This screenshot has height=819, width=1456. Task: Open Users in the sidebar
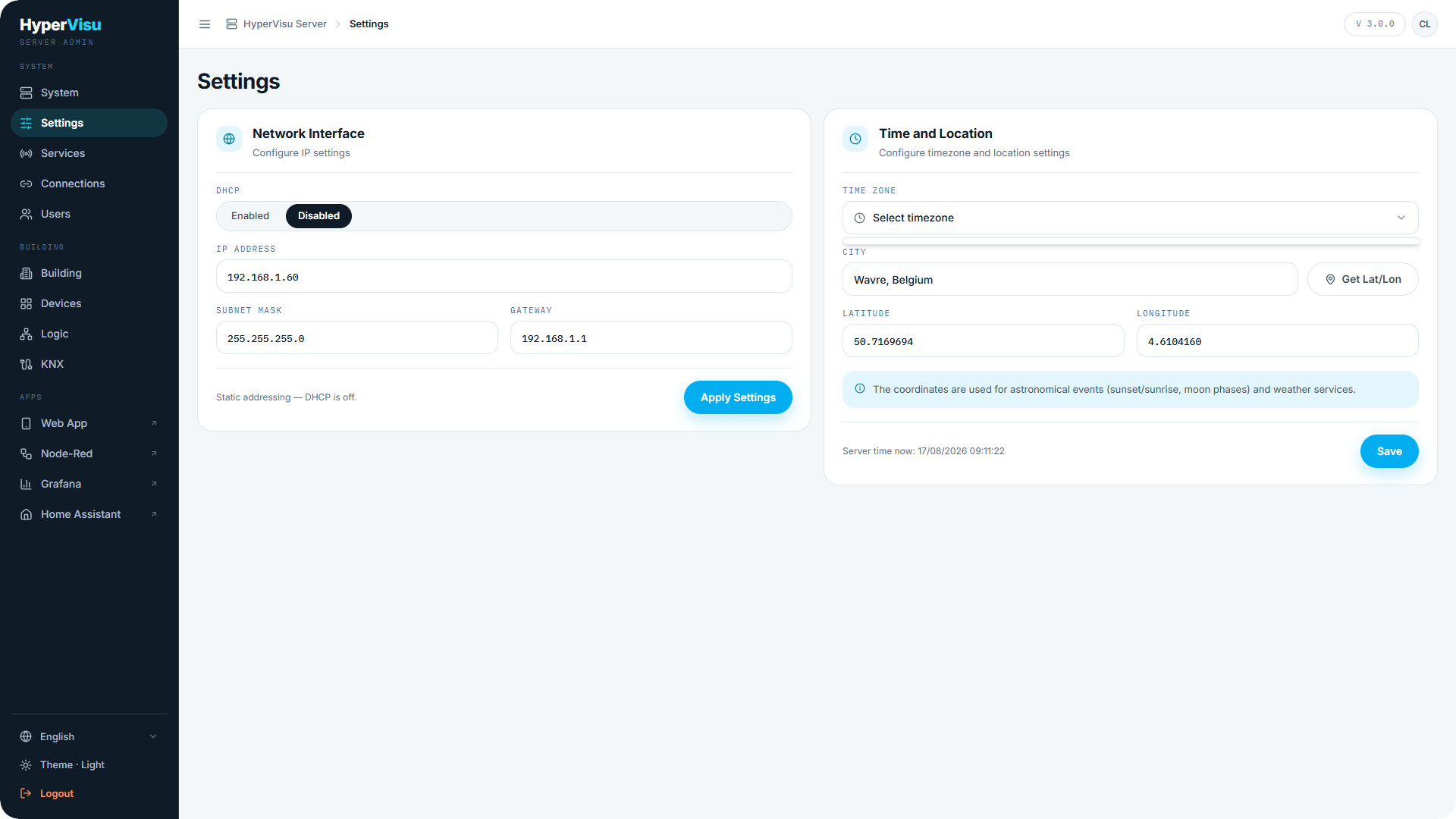[89, 214]
